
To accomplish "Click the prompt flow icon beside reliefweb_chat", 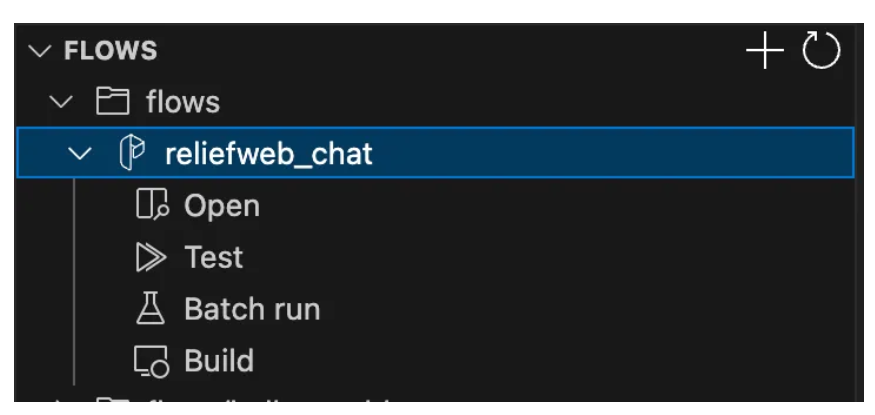I will 132,153.
